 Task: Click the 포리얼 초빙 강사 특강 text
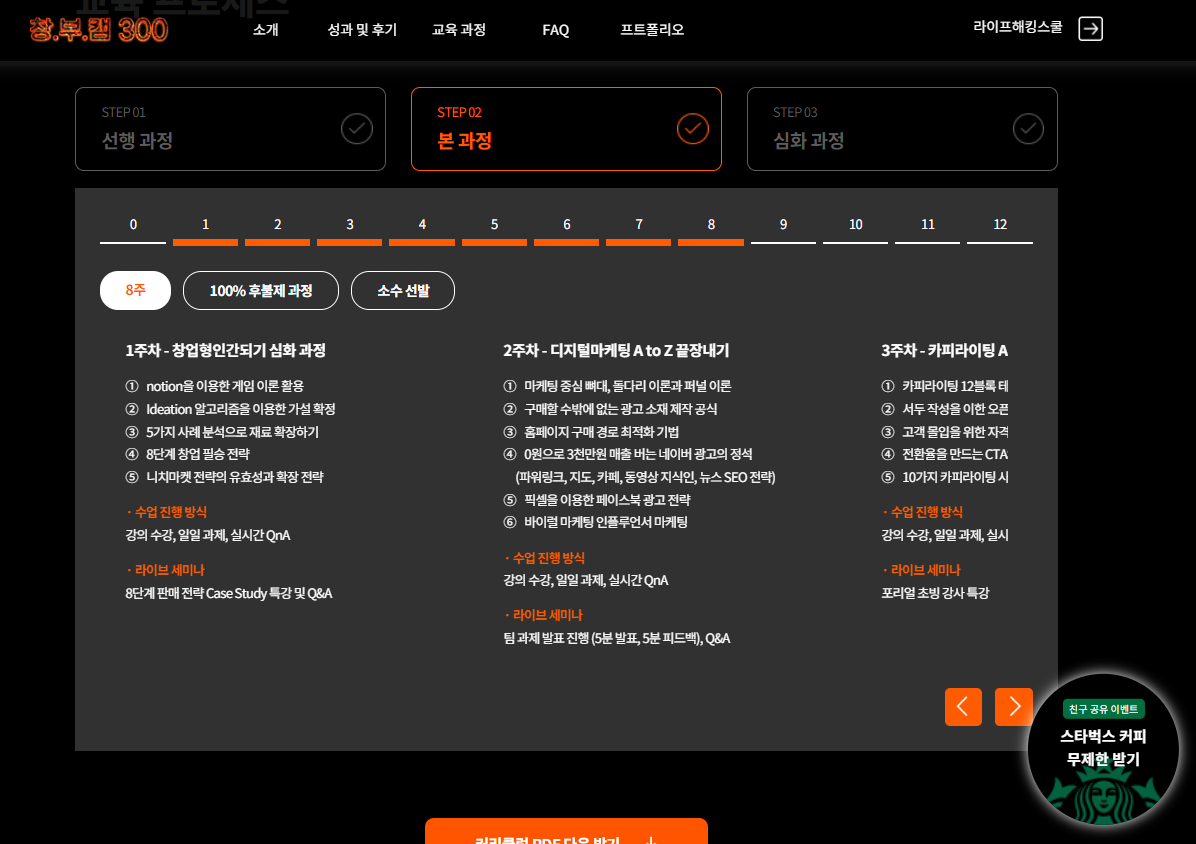pyautogui.click(x=935, y=593)
